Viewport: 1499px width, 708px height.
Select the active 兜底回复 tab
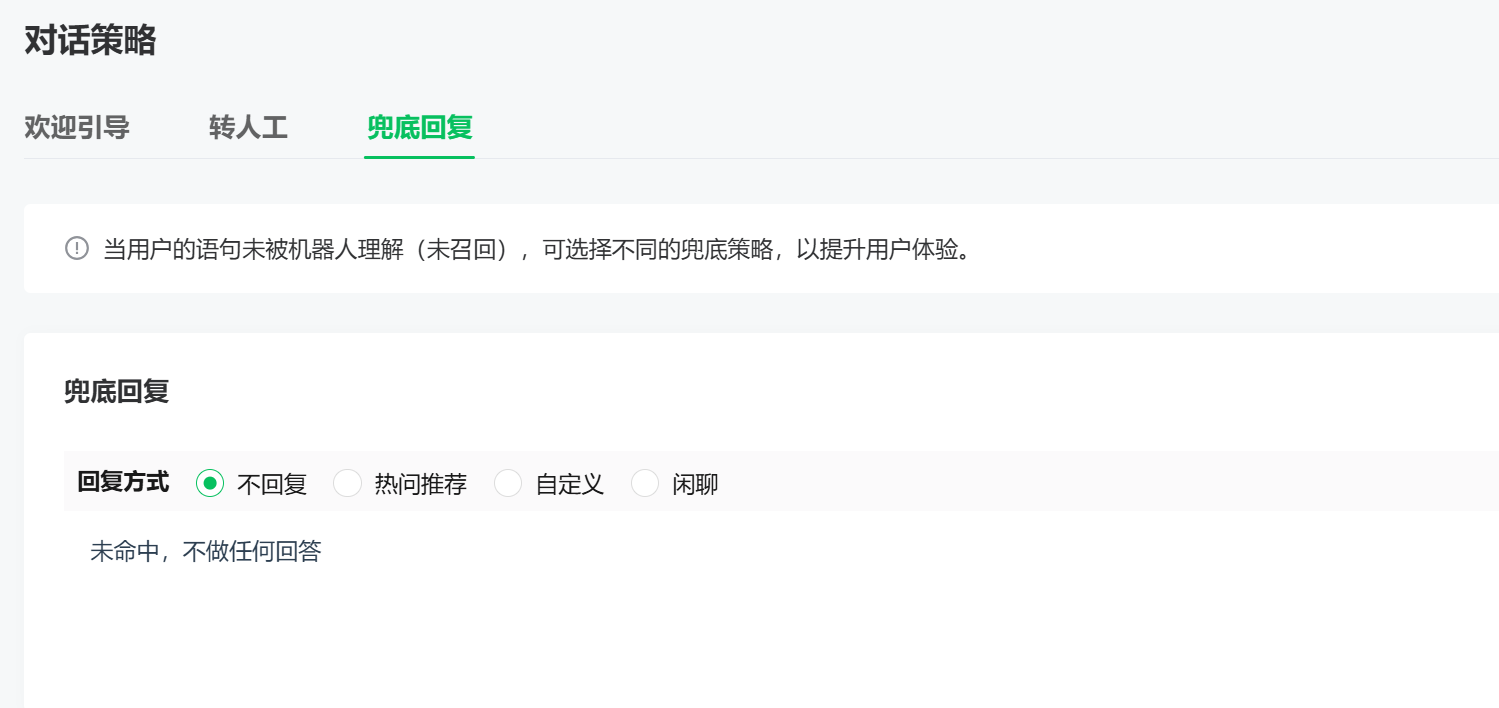(419, 128)
